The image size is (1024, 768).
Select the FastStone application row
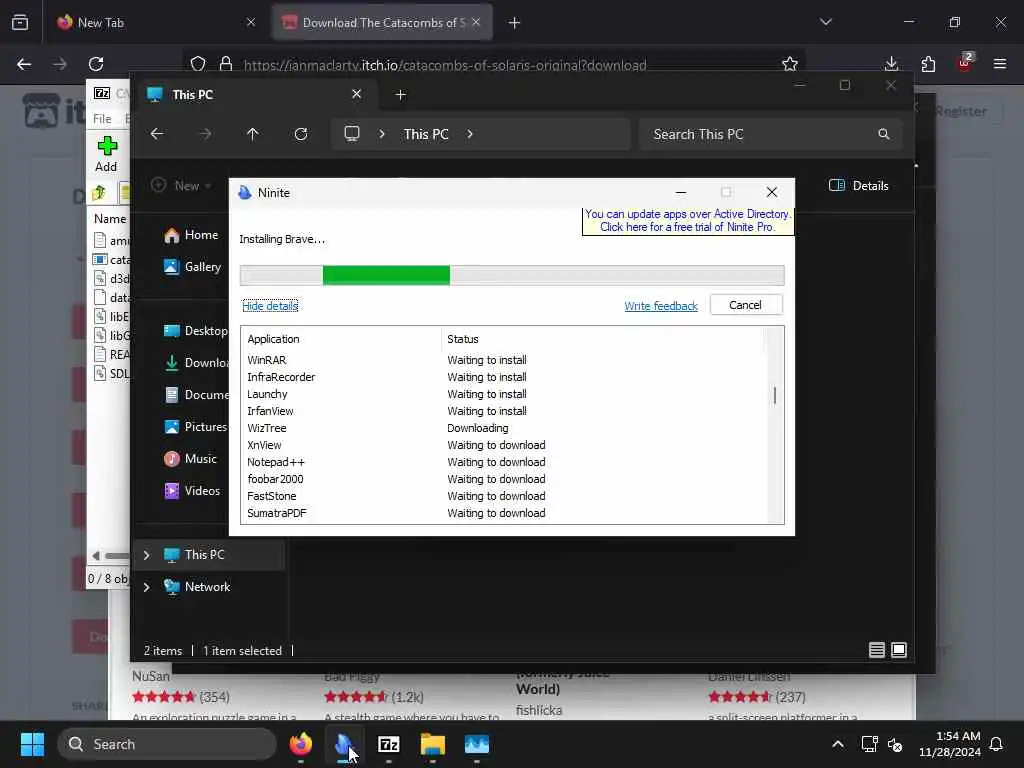(503, 496)
